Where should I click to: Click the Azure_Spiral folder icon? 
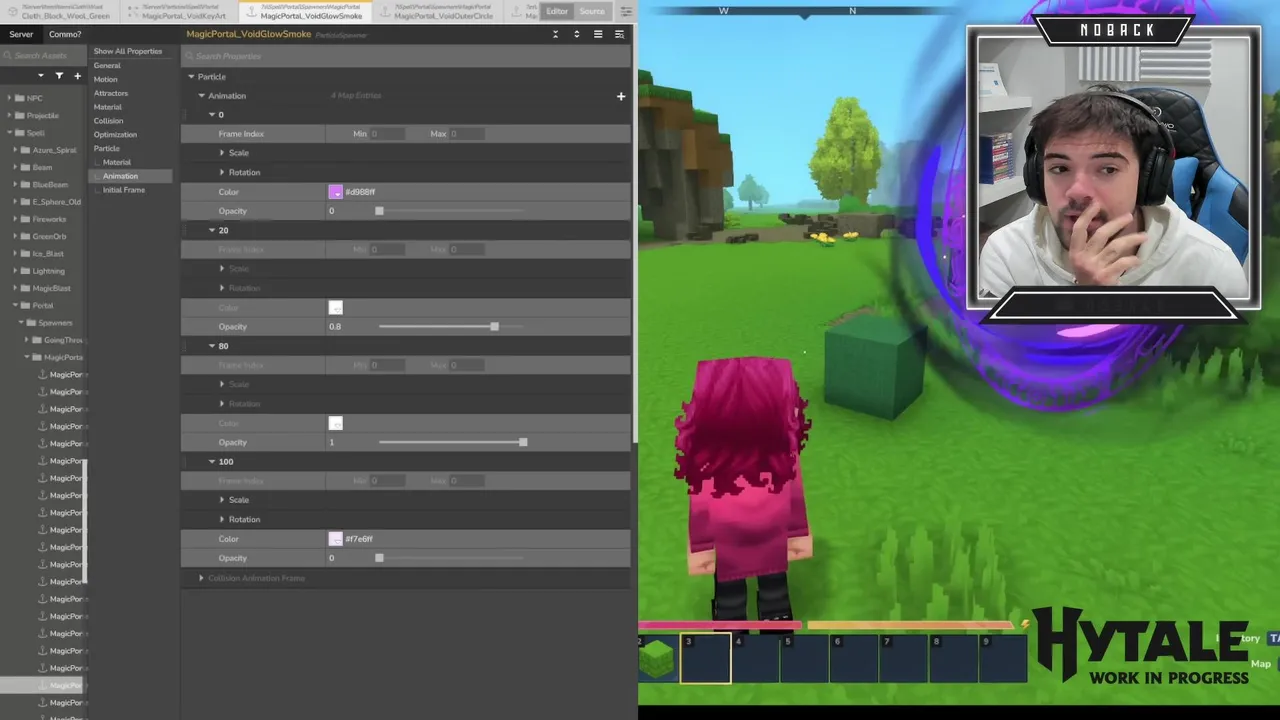coord(26,150)
